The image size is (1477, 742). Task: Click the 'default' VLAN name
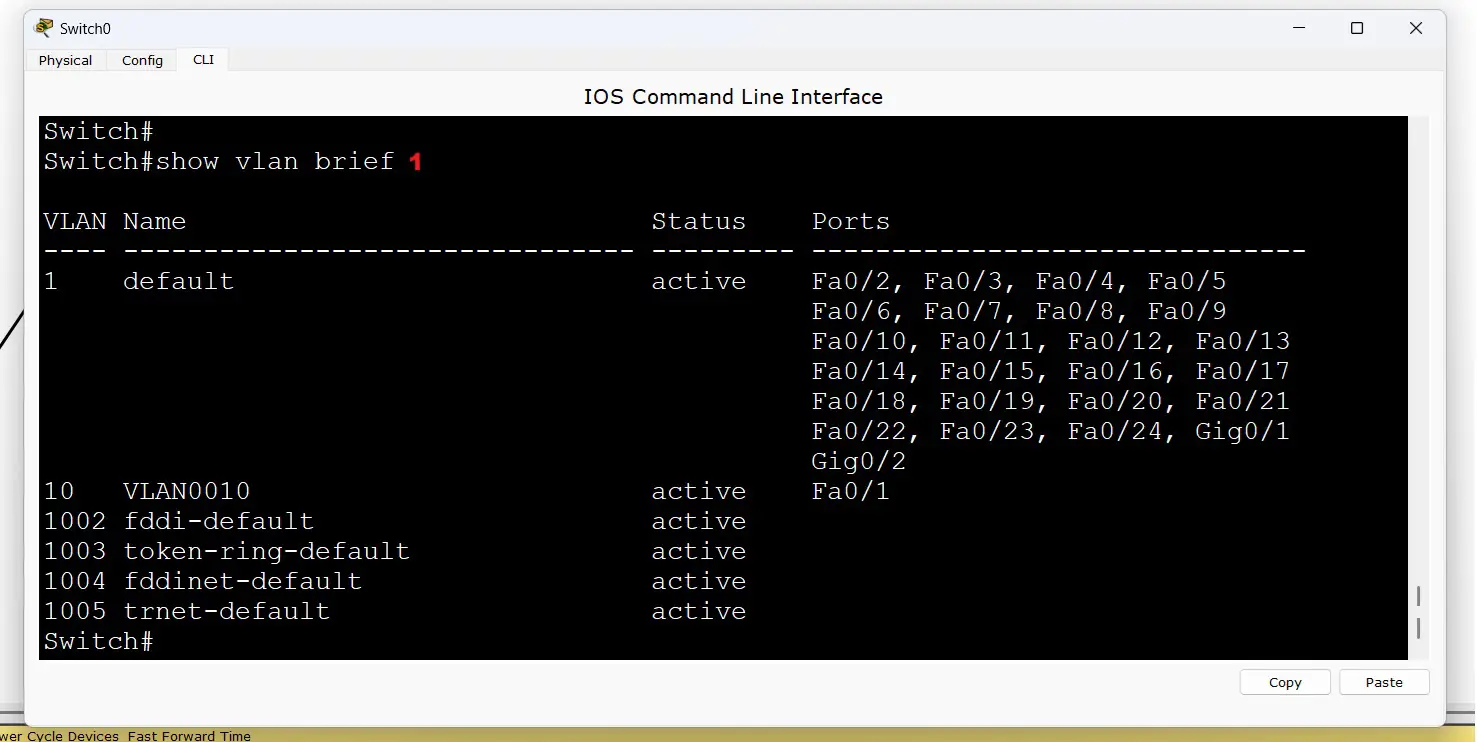point(178,281)
